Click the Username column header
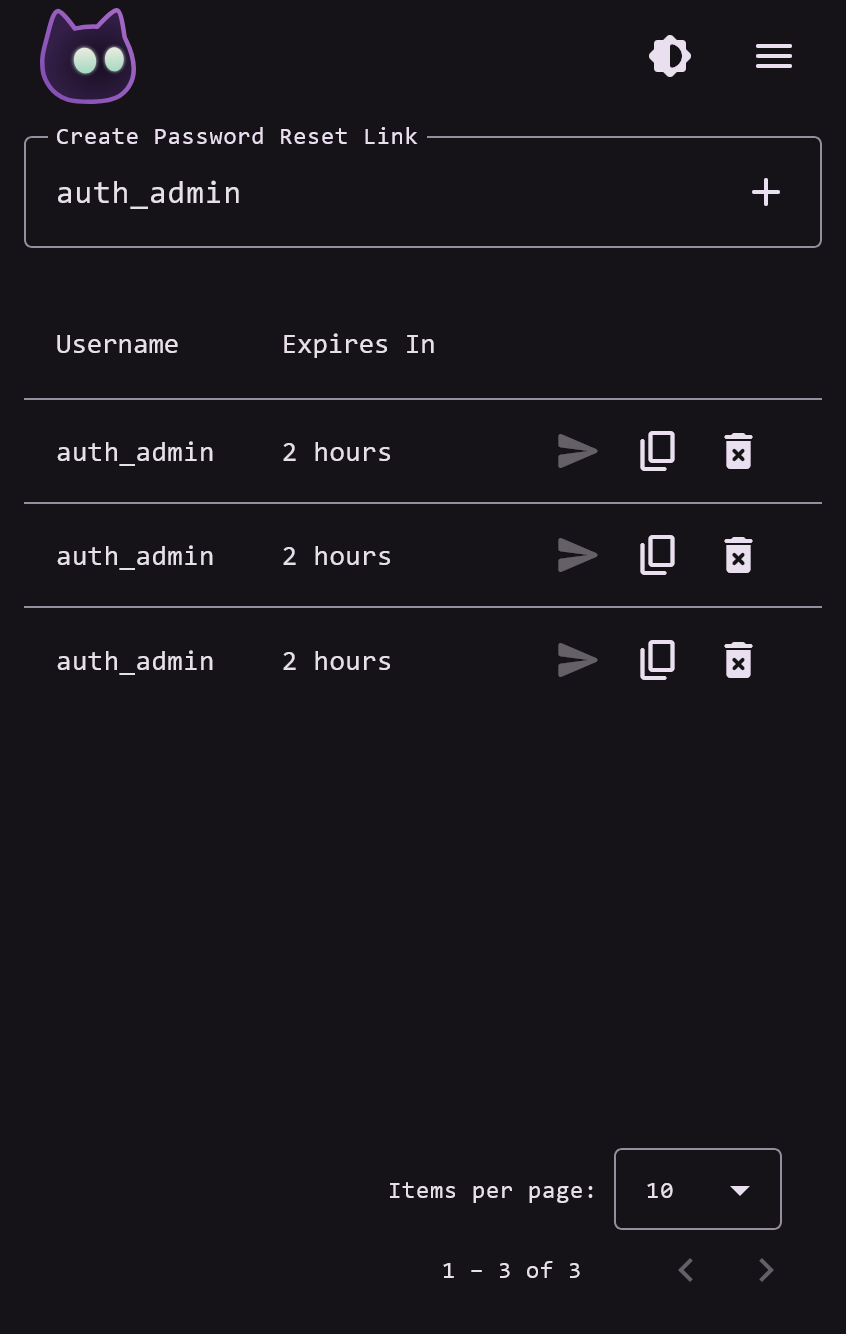The image size is (846, 1334). (117, 344)
